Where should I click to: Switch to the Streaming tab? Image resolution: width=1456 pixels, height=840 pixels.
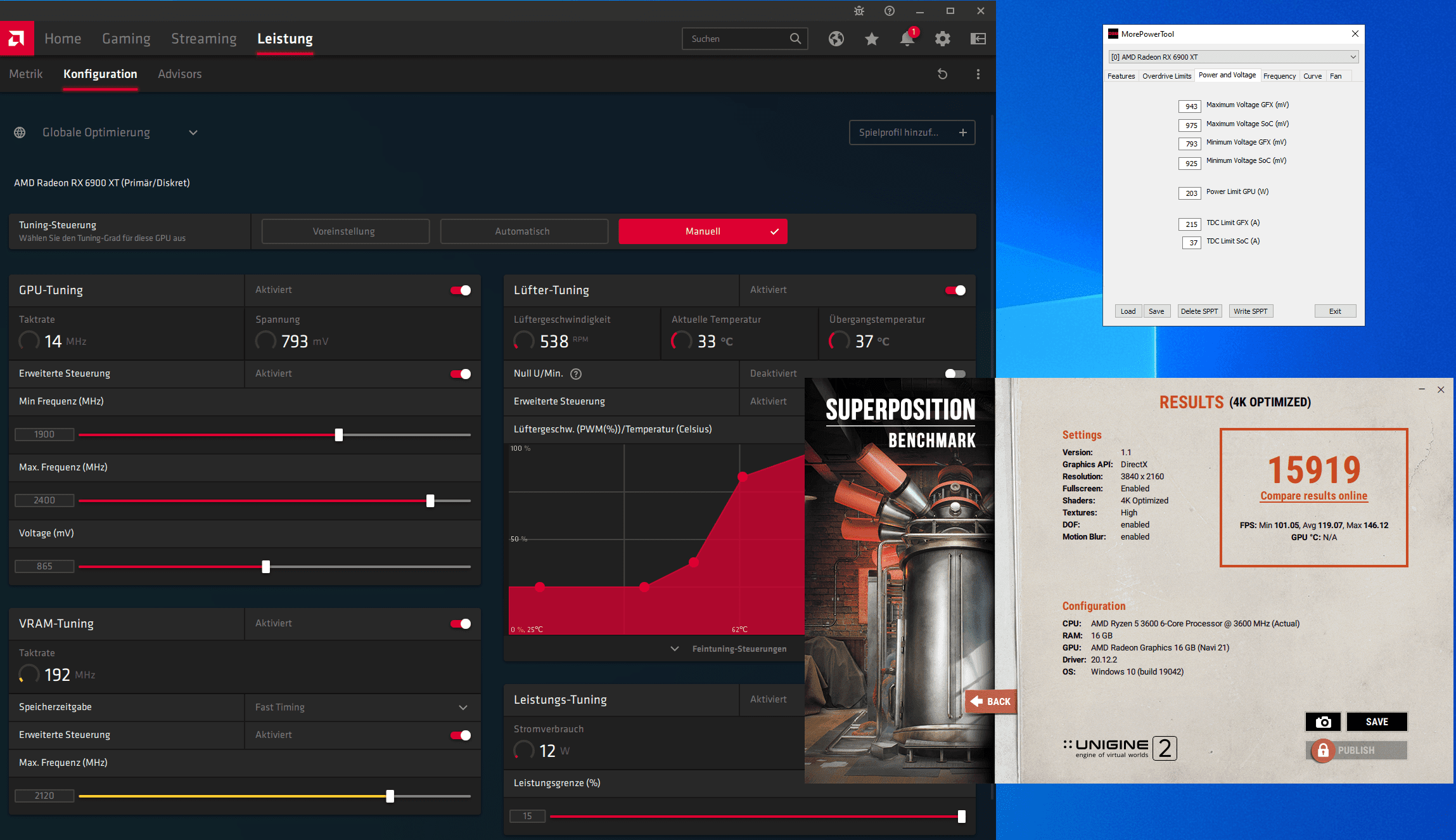click(203, 39)
